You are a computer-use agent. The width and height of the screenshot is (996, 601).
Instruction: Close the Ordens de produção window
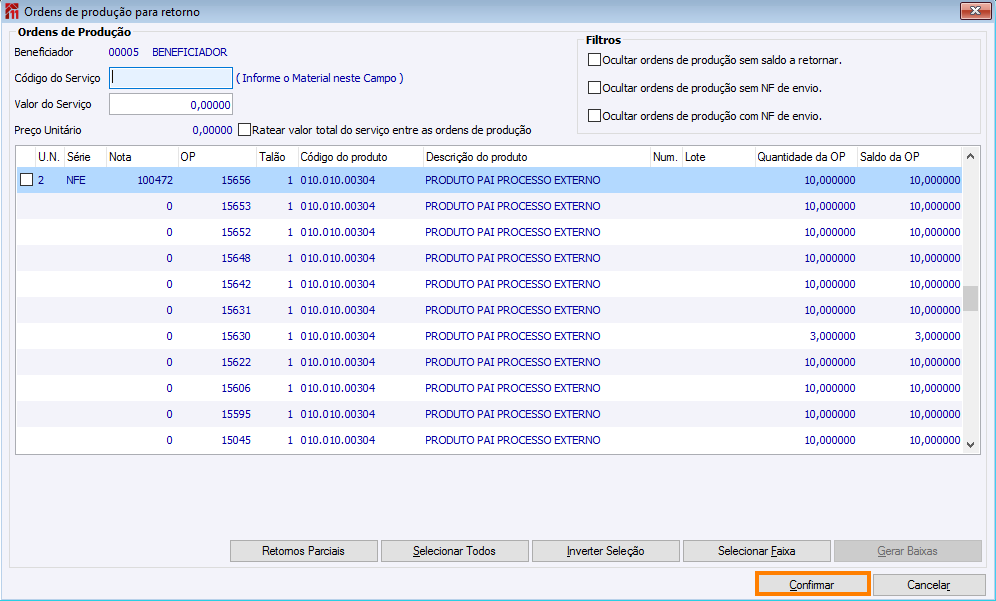[975, 10]
